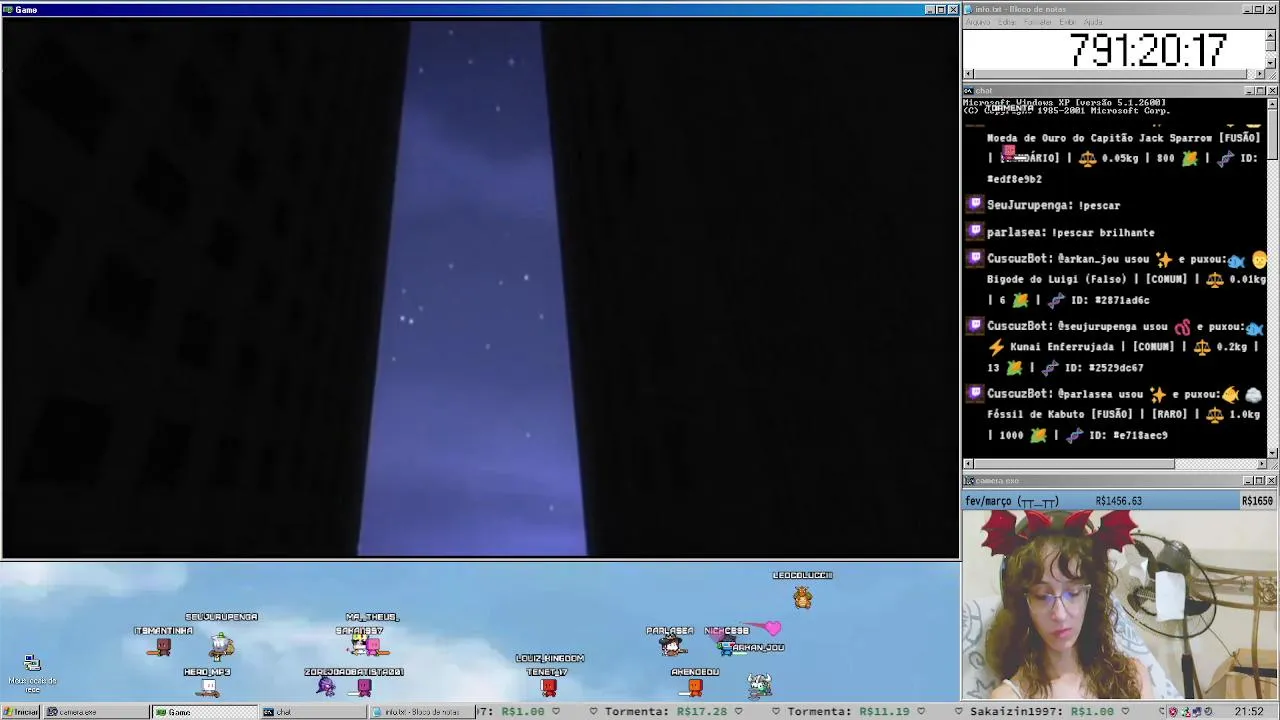This screenshot has width=1280, height=720.
Task: Click the timer text 791:20:17
Action: [x=1148, y=50]
